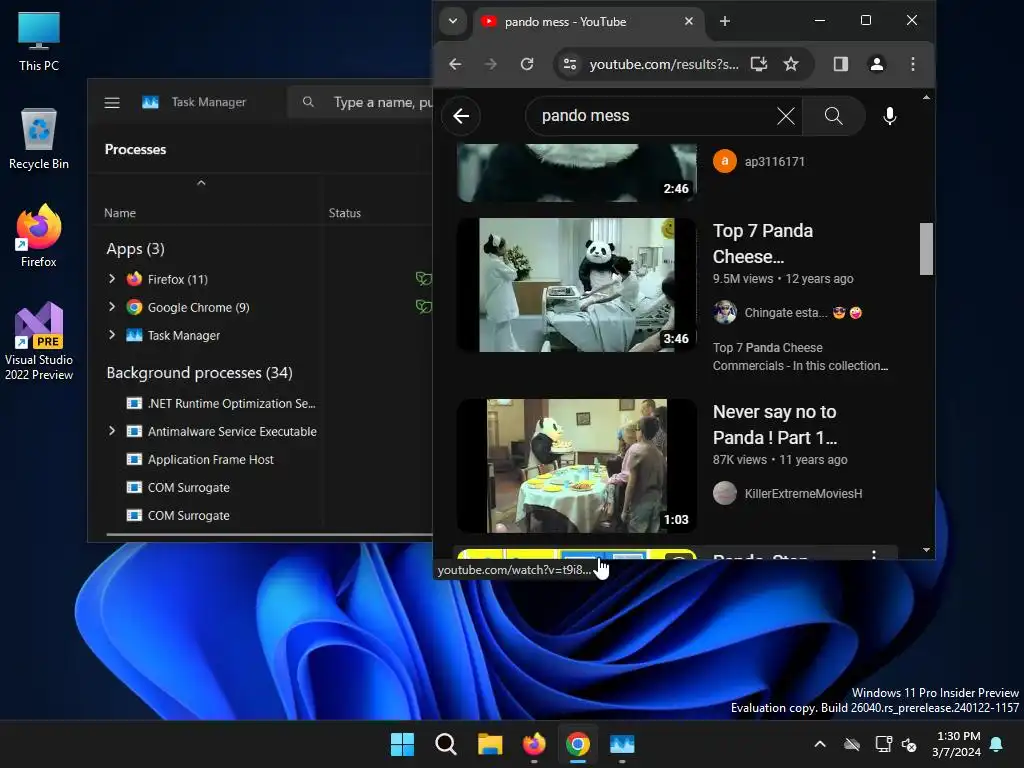Open Recycle Bin desktop icon
Image resolution: width=1024 pixels, height=768 pixels.
coord(39,139)
